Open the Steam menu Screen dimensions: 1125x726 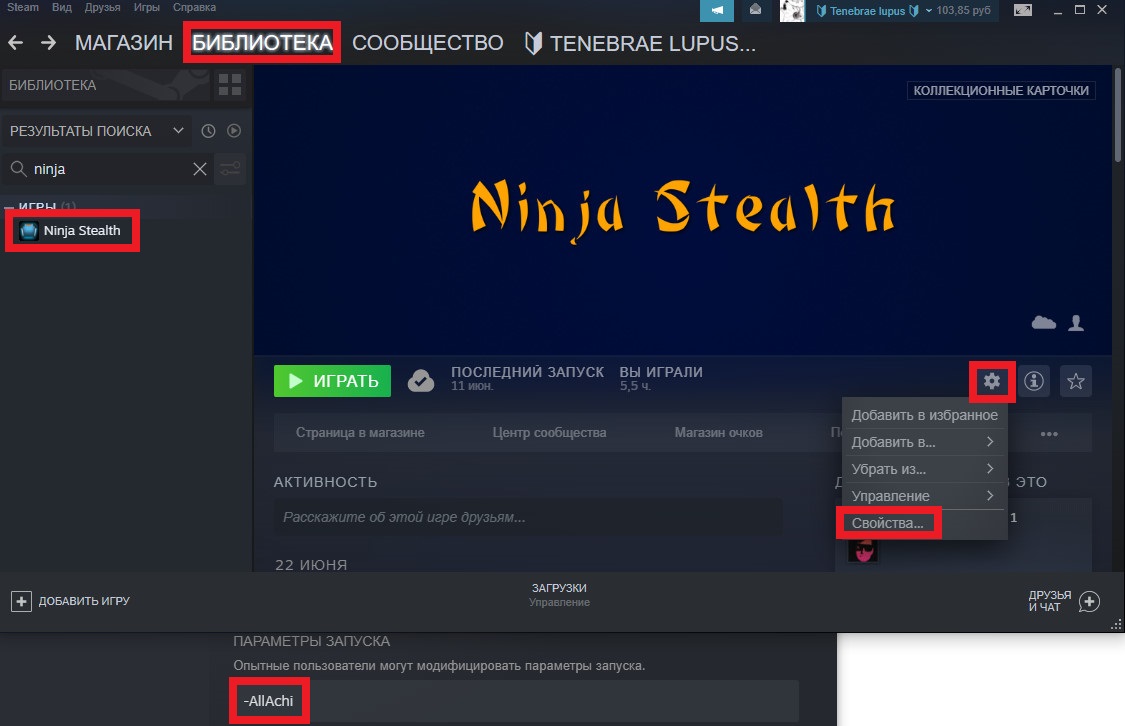pyautogui.click(x=23, y=7)
